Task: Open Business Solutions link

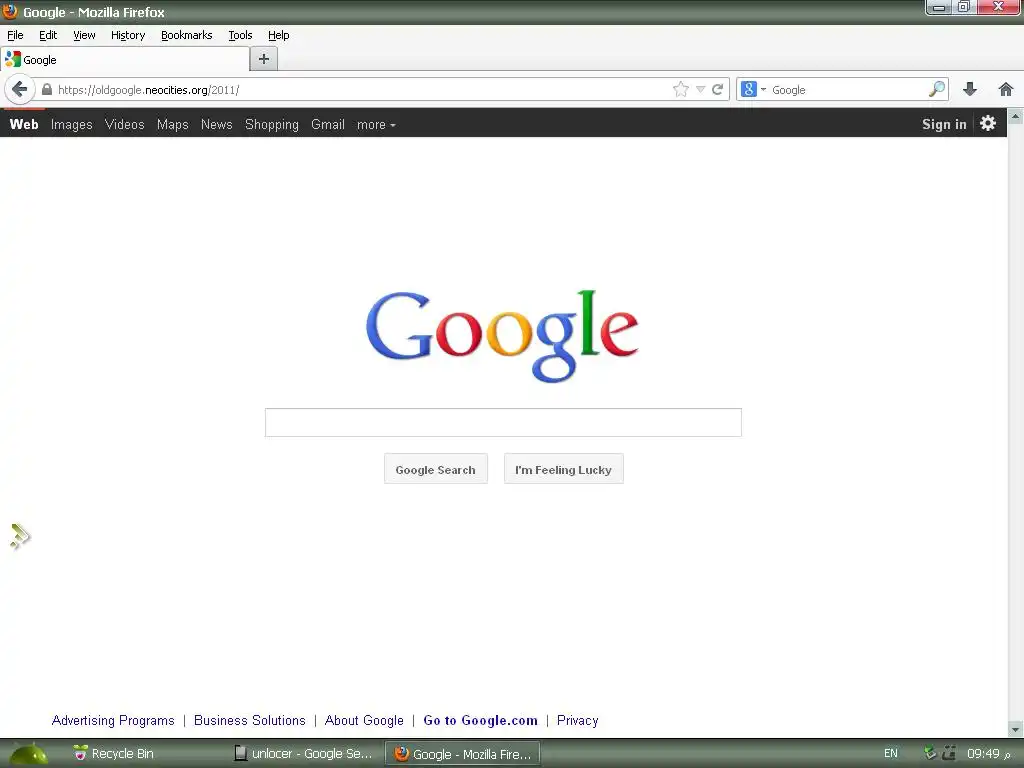Action: [249, 720]
